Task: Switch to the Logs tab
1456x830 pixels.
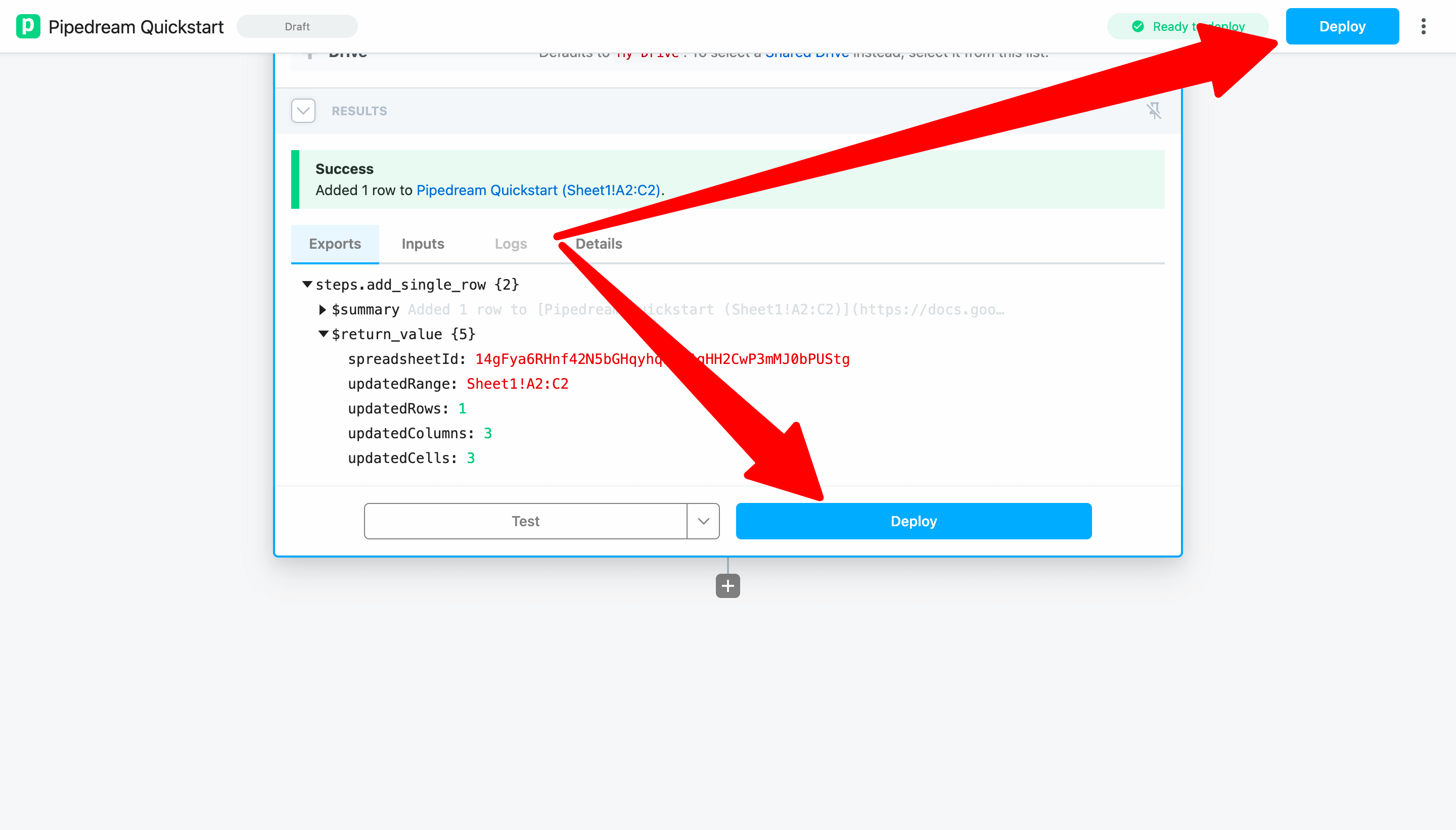Action: 510,244
